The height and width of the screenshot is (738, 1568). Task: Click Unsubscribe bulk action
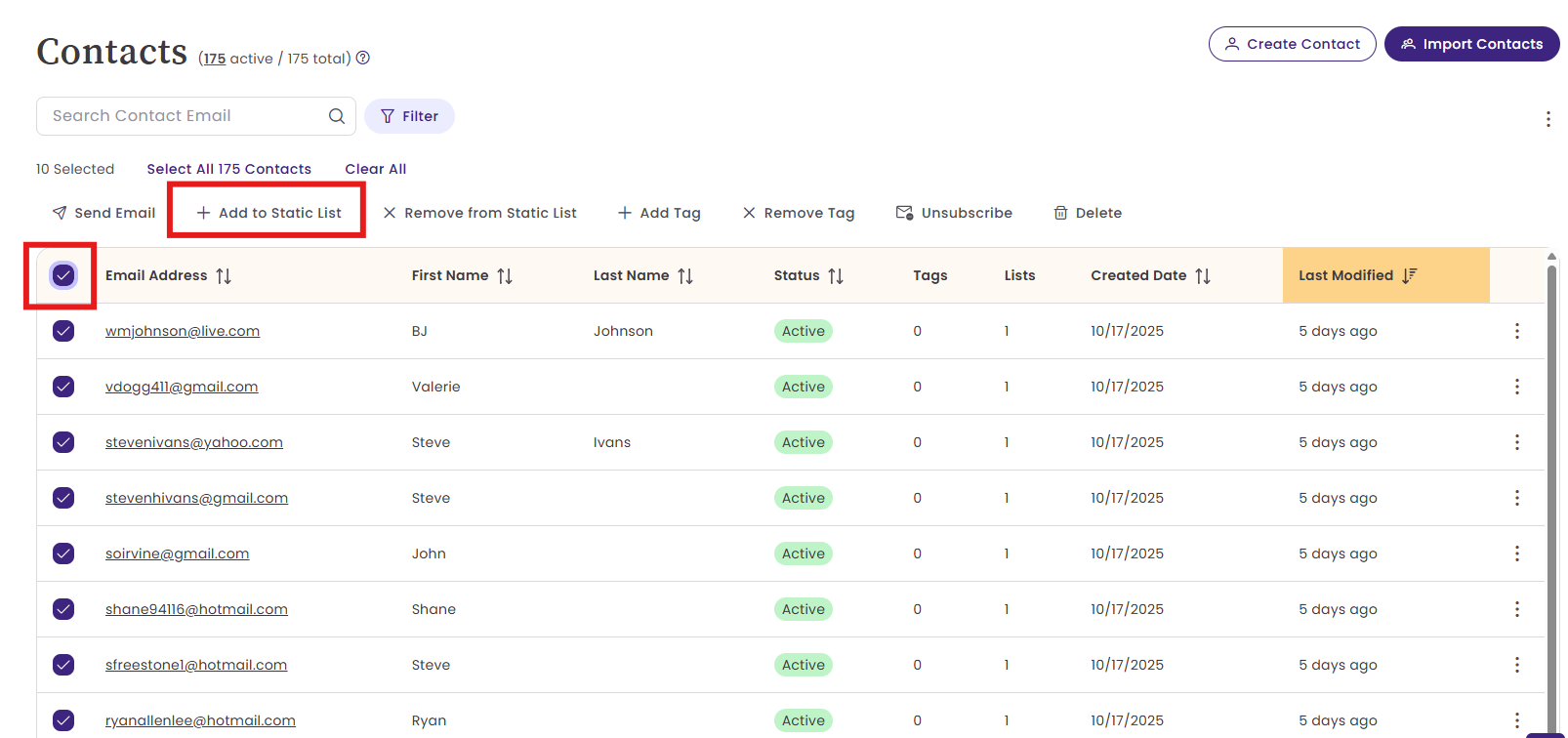pyautogui.click(x=954, y=213)
